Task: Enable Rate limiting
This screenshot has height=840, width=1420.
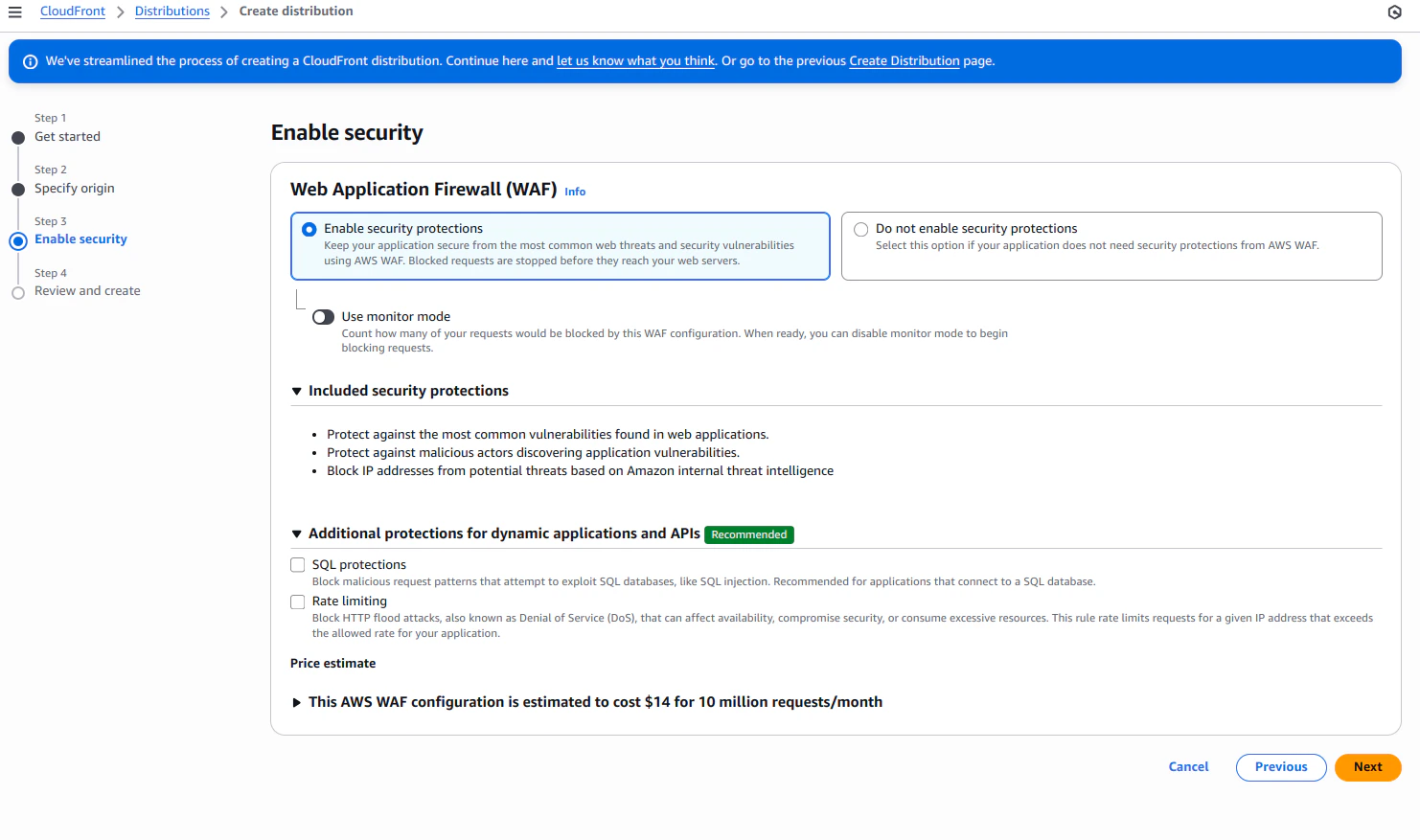Action: [x=297, y=602]
